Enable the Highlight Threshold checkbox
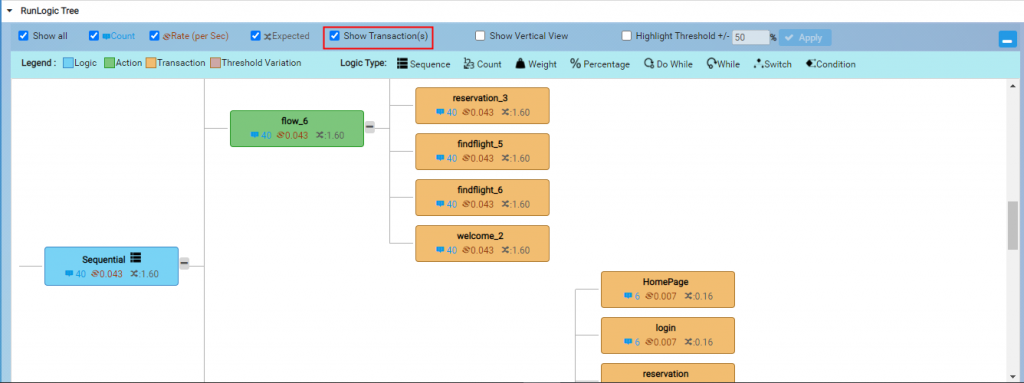This screenshot has width=1024, height=383. coord(626,36)
